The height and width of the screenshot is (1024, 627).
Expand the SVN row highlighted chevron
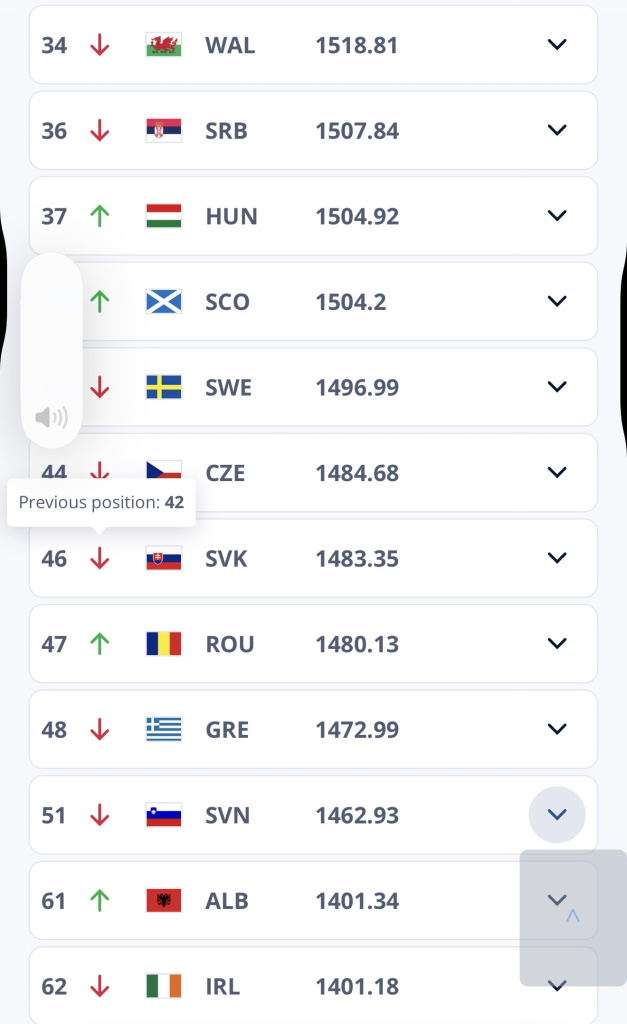pyautogui.click(x=557, y=814)
